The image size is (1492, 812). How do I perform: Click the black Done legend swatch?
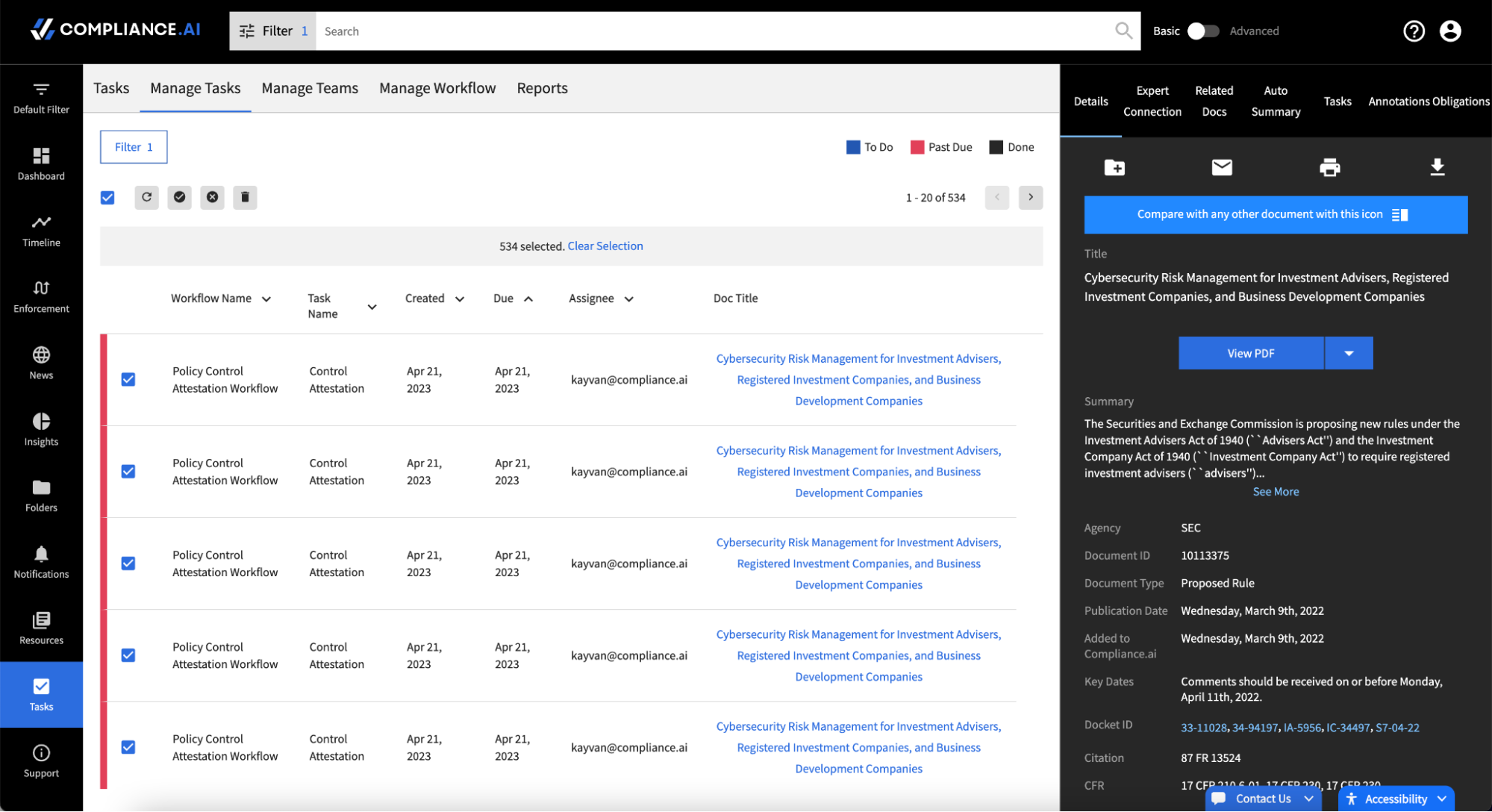click(996, 147)
